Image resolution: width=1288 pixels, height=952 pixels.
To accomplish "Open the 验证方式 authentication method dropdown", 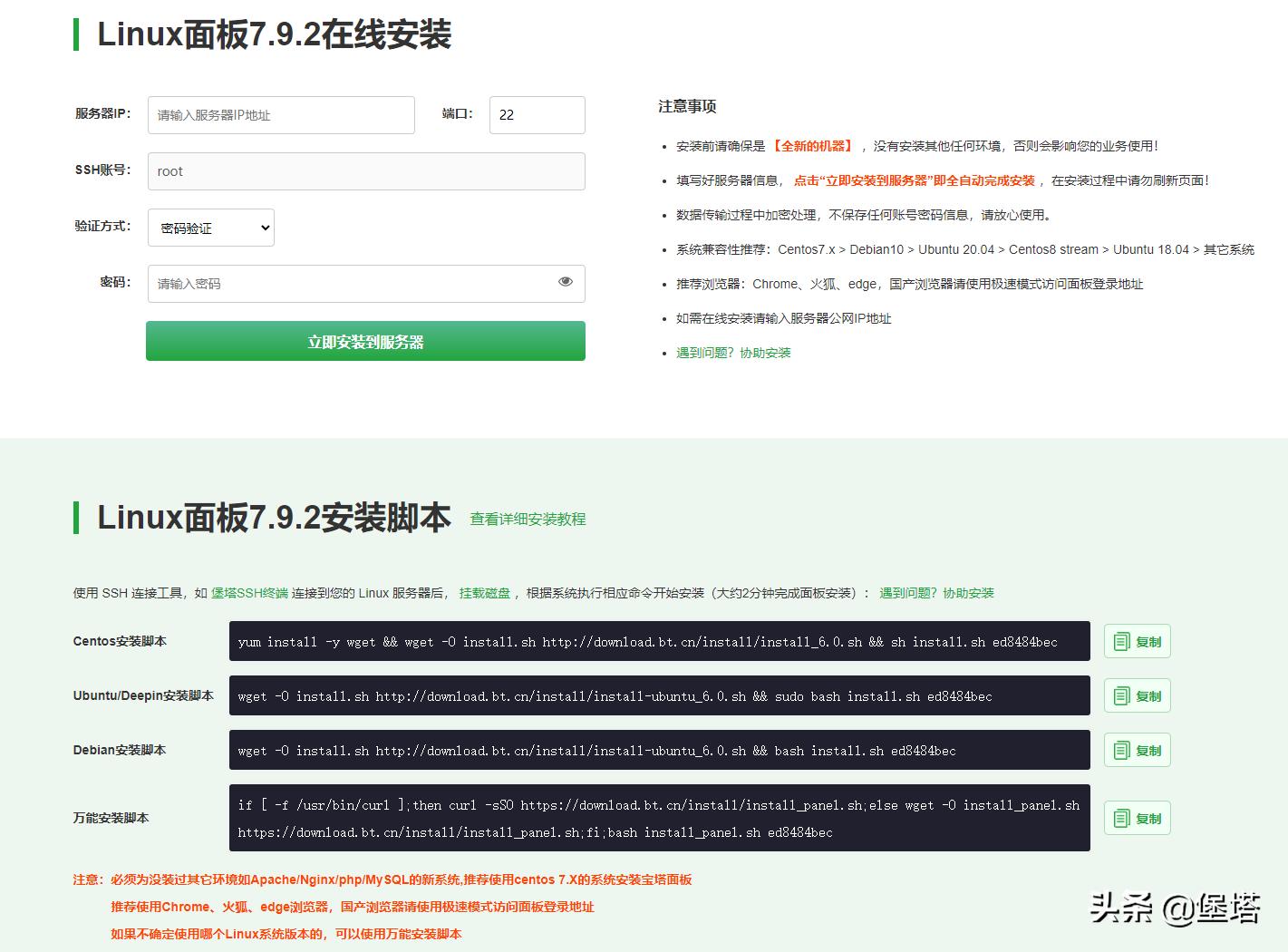I will point(210,228).
